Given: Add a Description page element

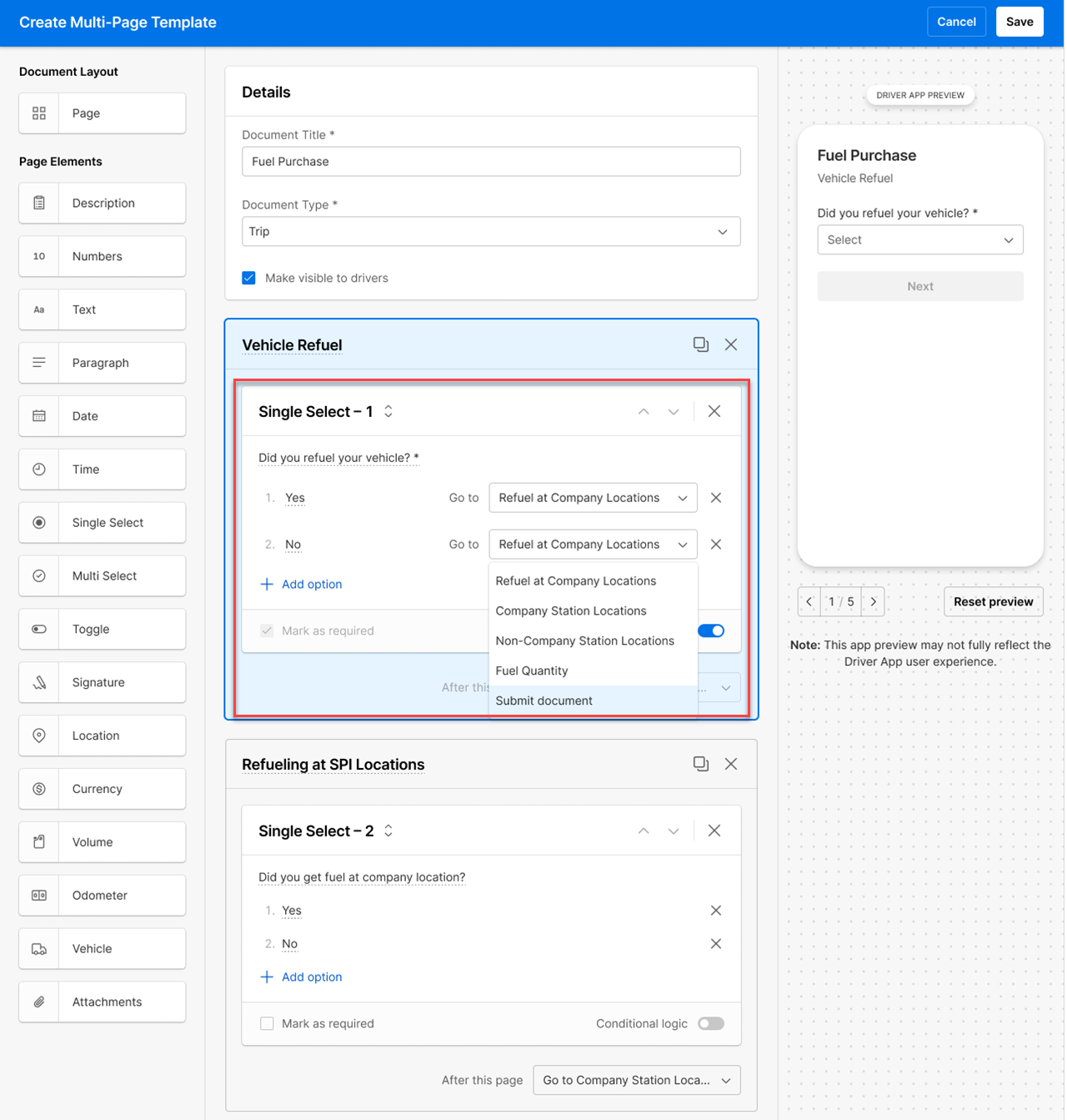Looking at the screenshot, I should pyautogui.click(x=102, y=203).
